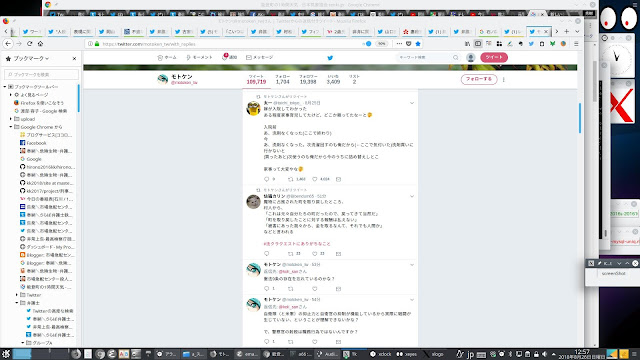Select the リスト count tab 2
The height and width of the screenshot is (360, 640).
point(354,80)
